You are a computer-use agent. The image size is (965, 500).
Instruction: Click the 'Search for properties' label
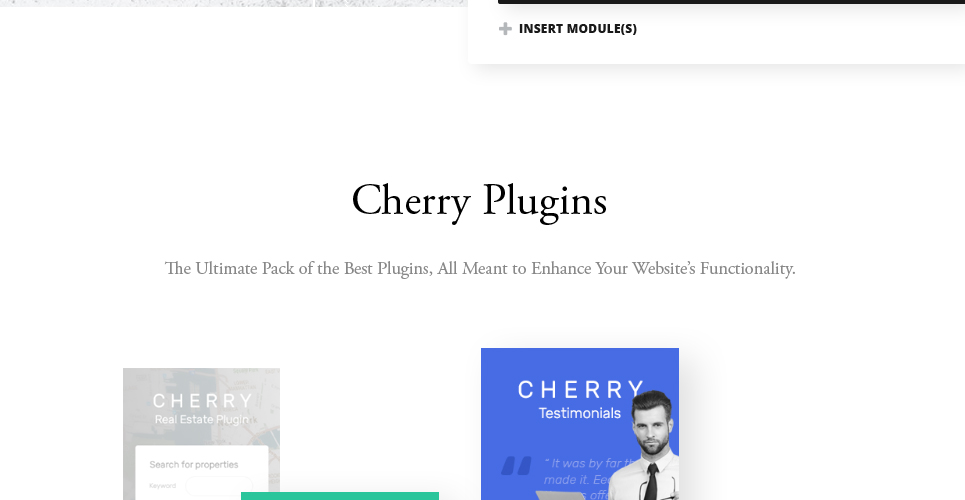pyautogui.click(x=194, y=464)
